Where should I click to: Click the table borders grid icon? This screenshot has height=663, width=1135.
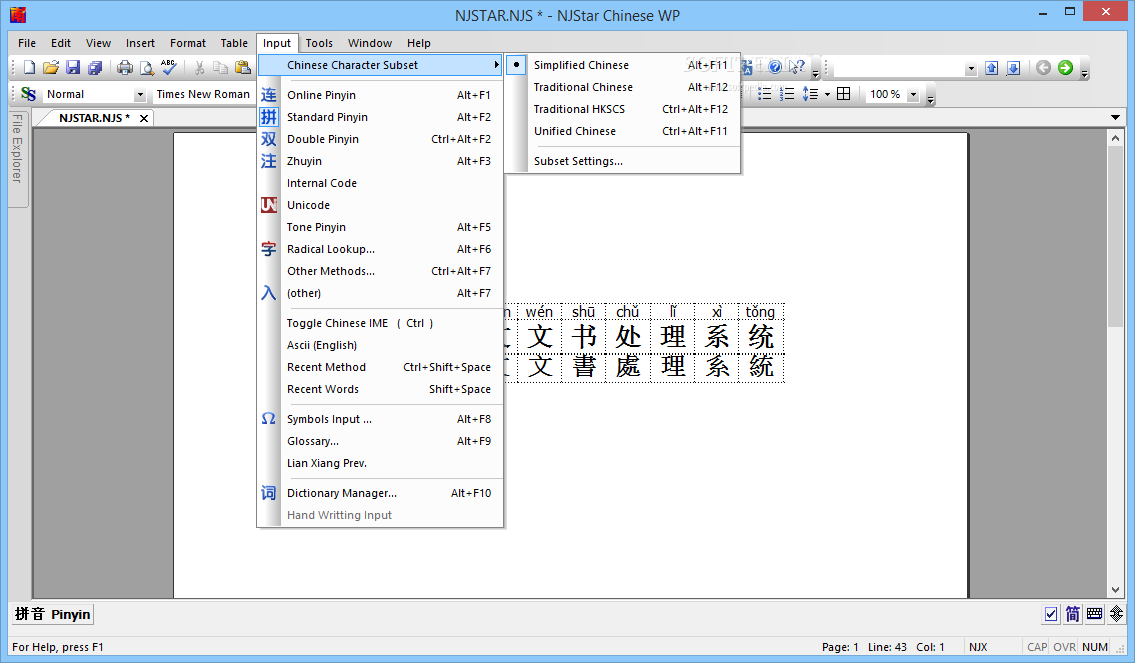(x=843, y=94)
